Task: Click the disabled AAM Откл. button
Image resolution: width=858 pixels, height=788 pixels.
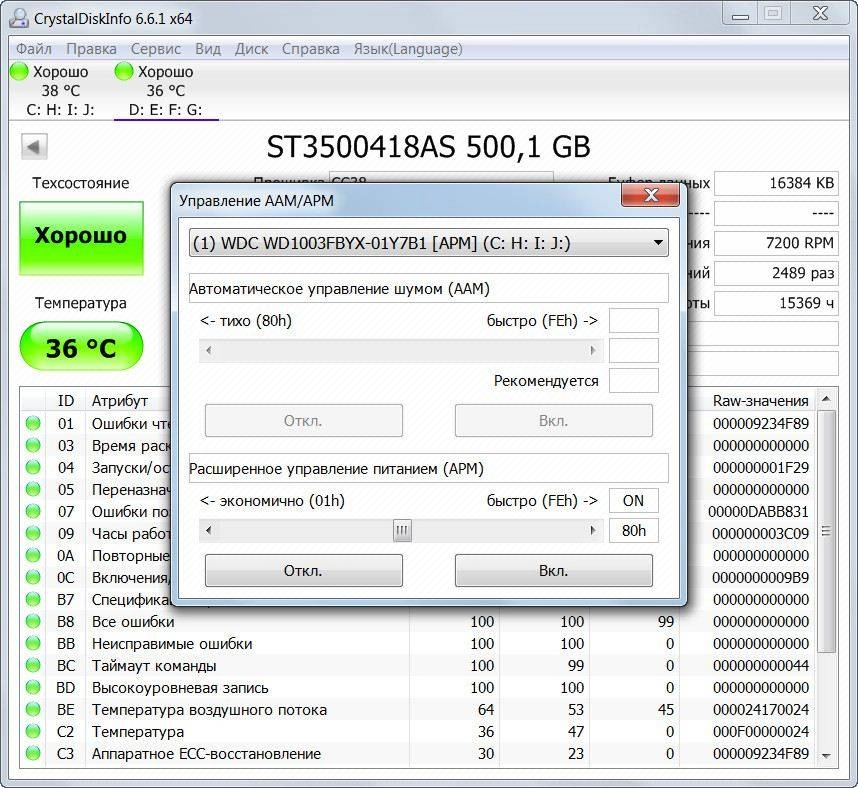Action: [304, 421]
